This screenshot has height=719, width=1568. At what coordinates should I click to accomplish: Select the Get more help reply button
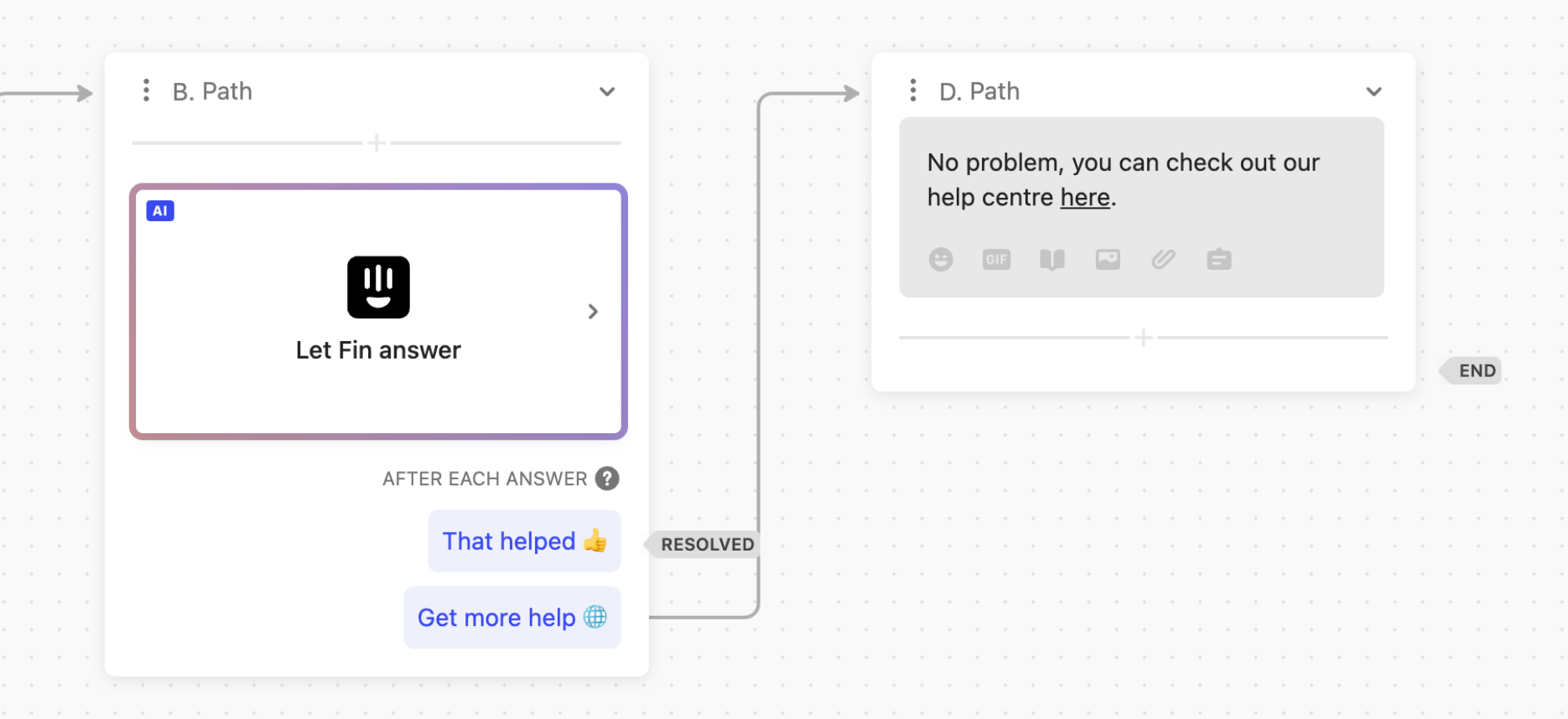(512, 618)
